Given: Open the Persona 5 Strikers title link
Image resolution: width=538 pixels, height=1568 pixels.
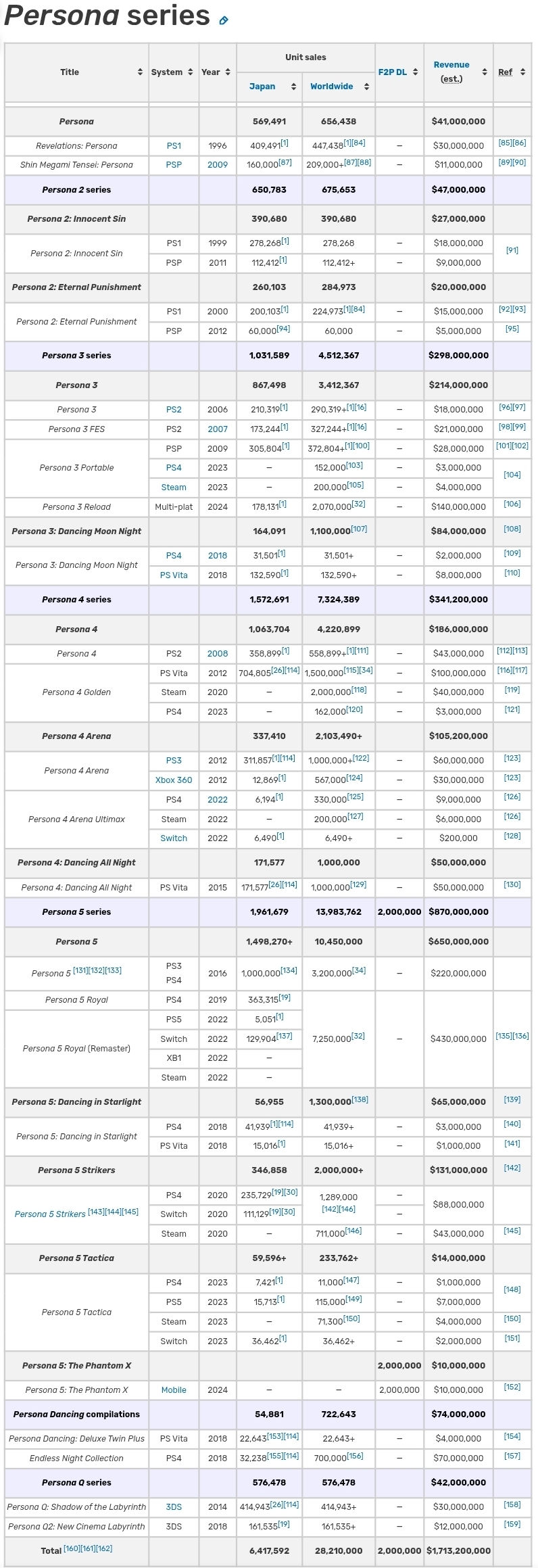Looking at the screenshot, I should (x=50, y=1214).
